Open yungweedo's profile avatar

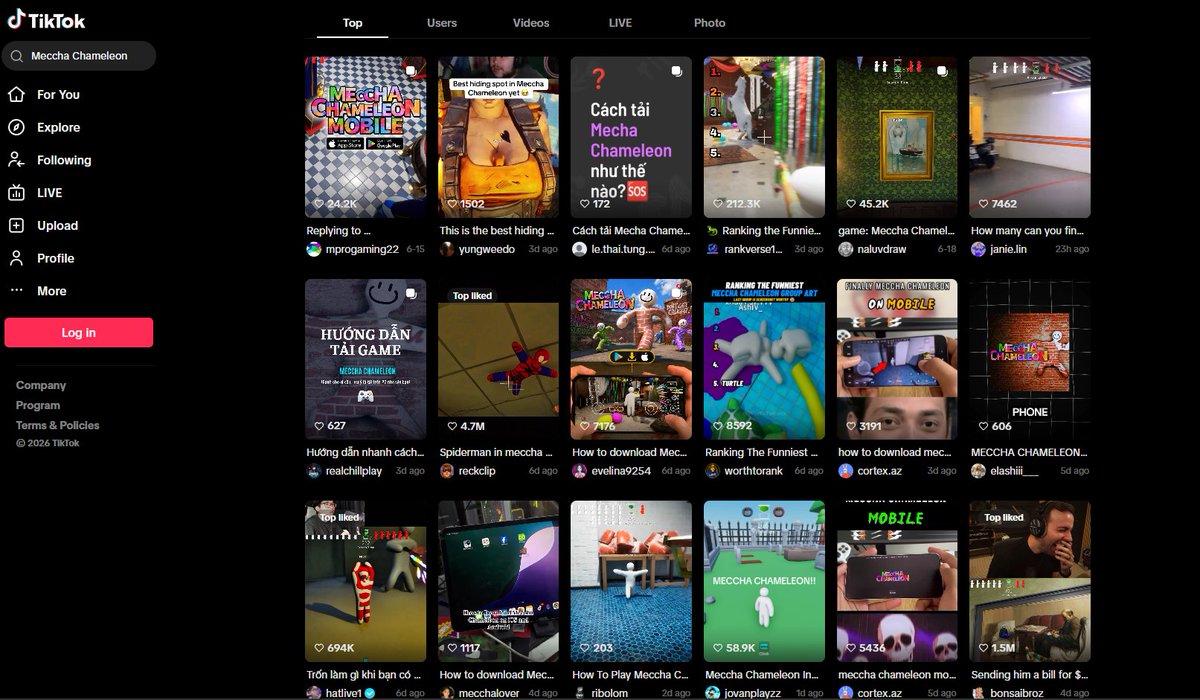(x=447, y=249)
